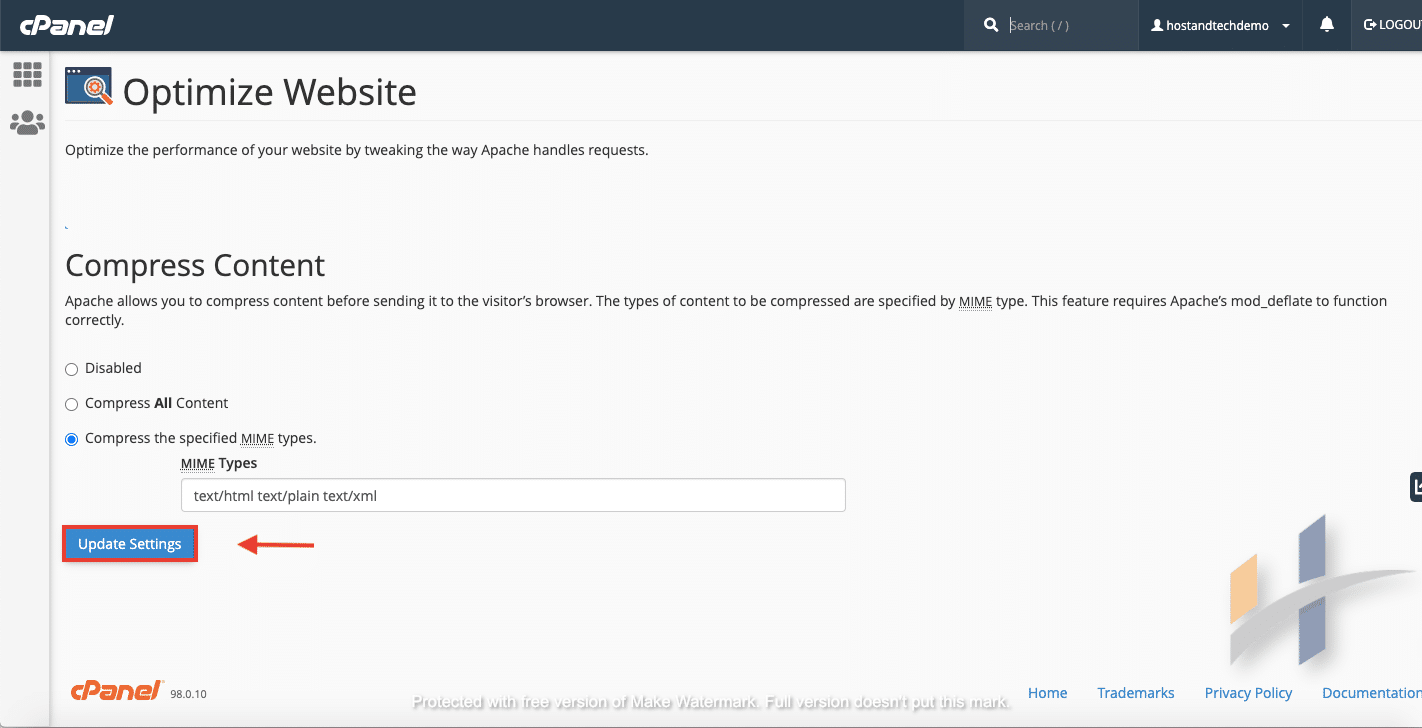The width and height of the screenshot is (1422, 728).
Task: Open the MIME link in the description text
Action: tap(974, 301)
